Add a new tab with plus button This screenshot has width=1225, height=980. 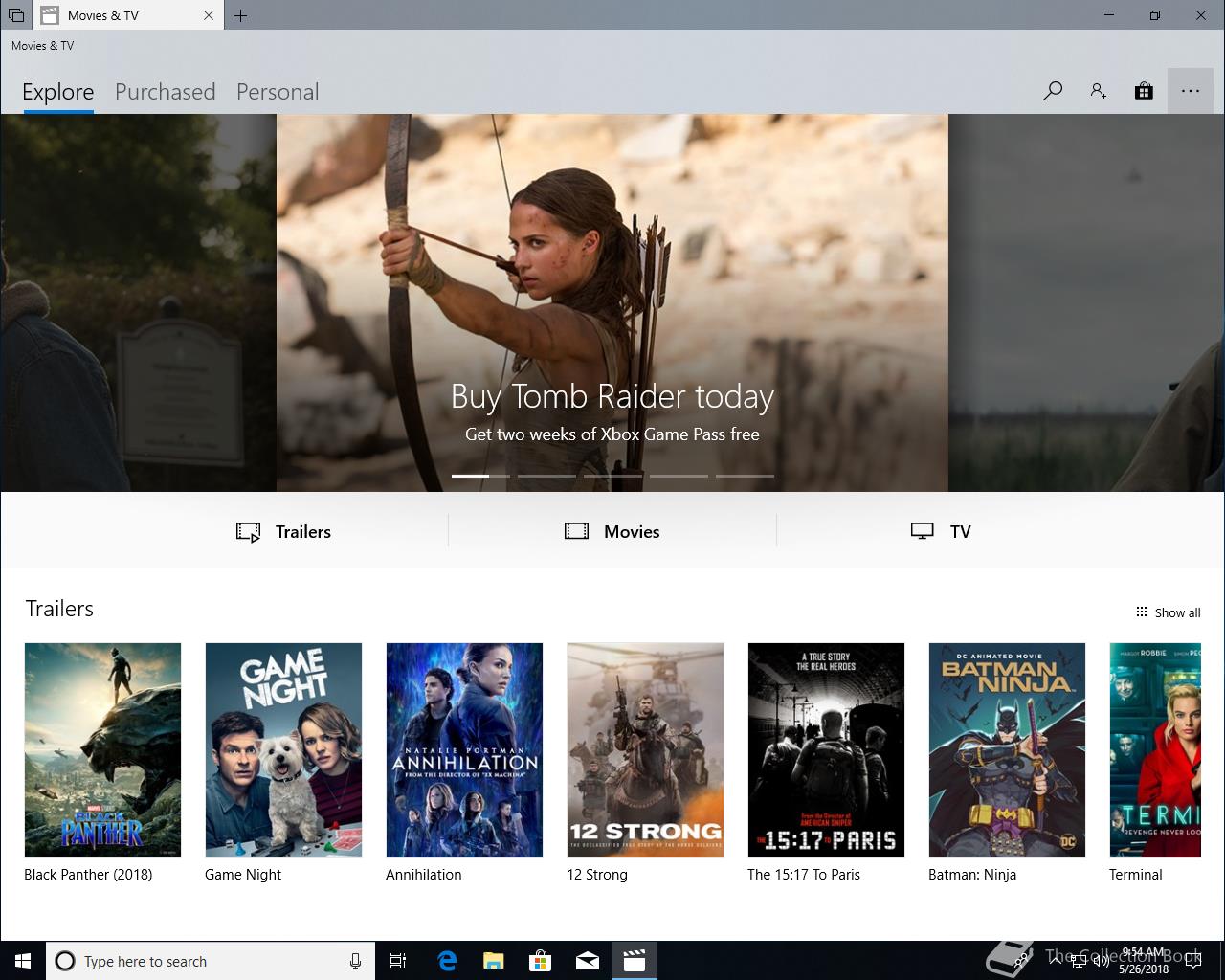click(240, 15)
